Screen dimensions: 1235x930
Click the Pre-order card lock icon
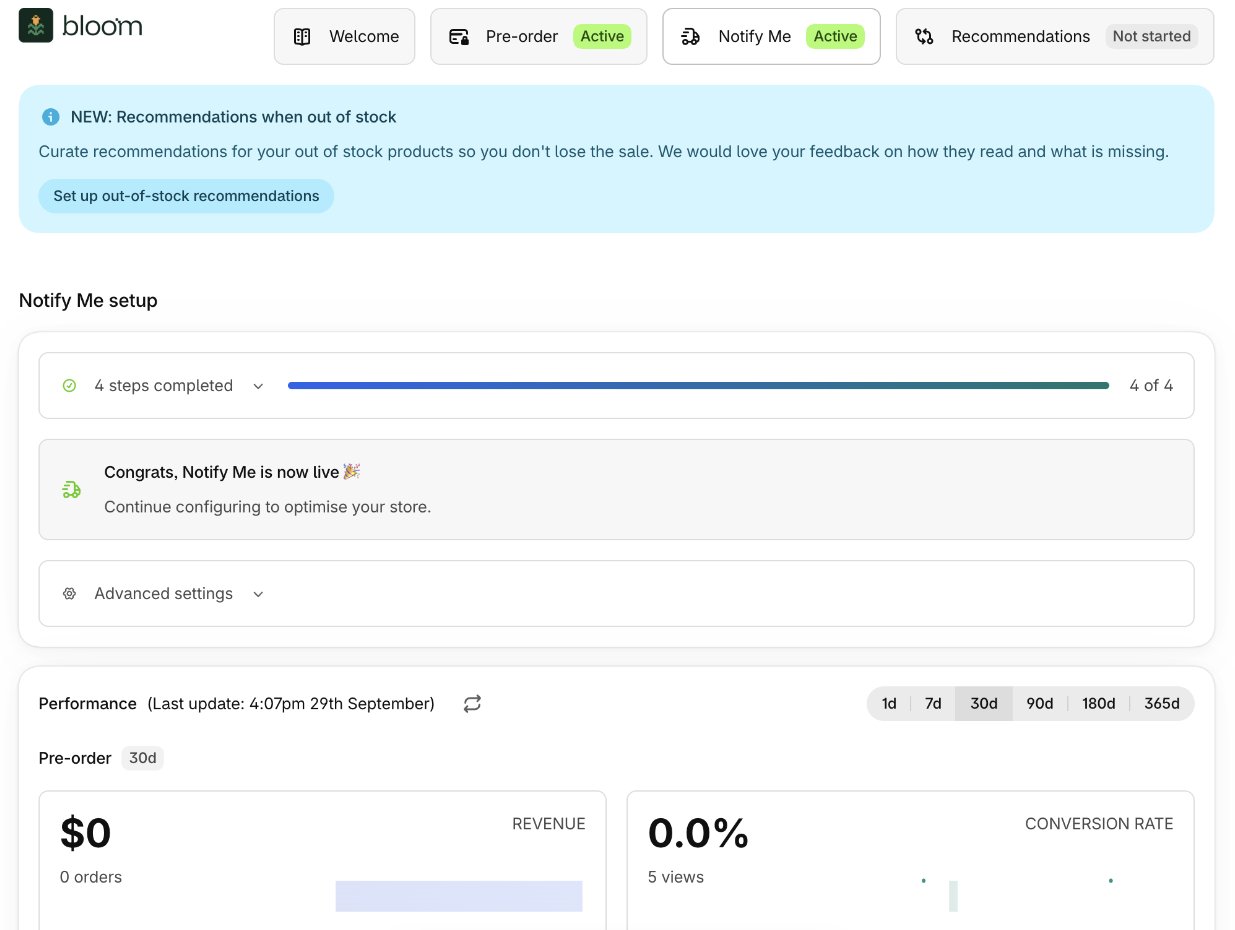tap(459, 37)
